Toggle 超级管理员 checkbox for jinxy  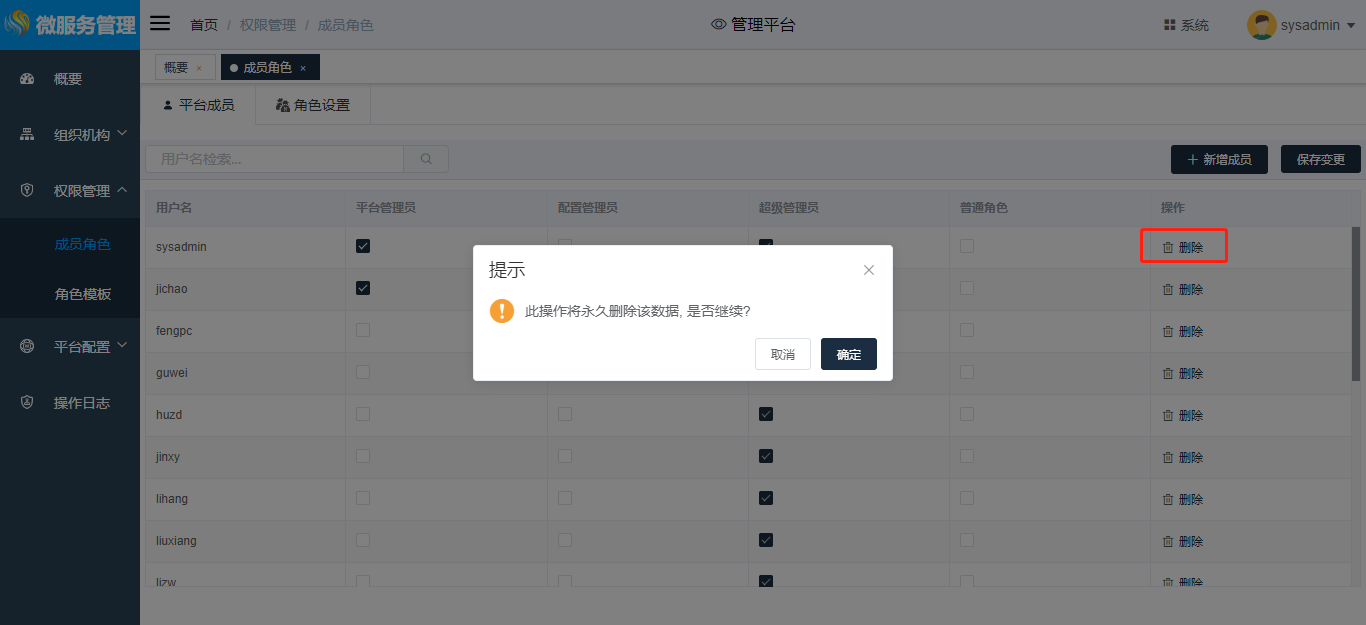tap(766, 456)
